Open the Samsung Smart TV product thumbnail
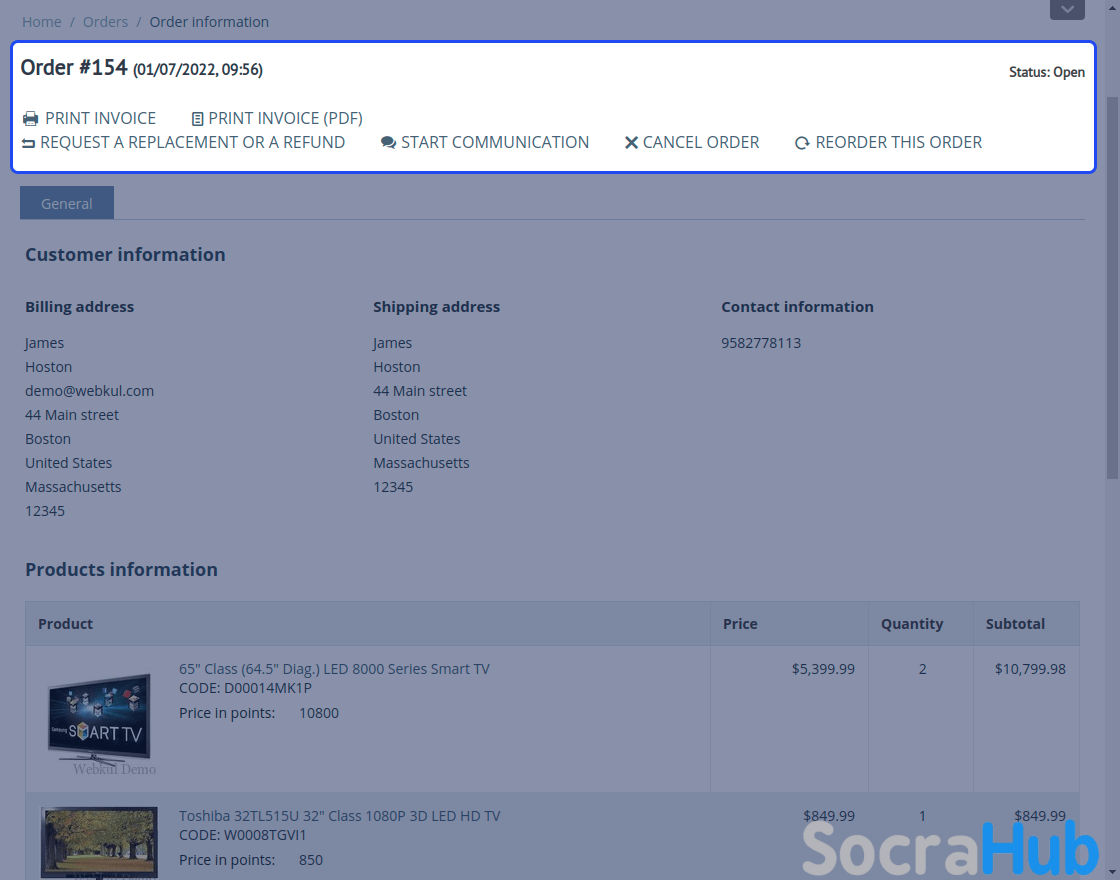Viewport: 1120px width, 880px height. 99,718
